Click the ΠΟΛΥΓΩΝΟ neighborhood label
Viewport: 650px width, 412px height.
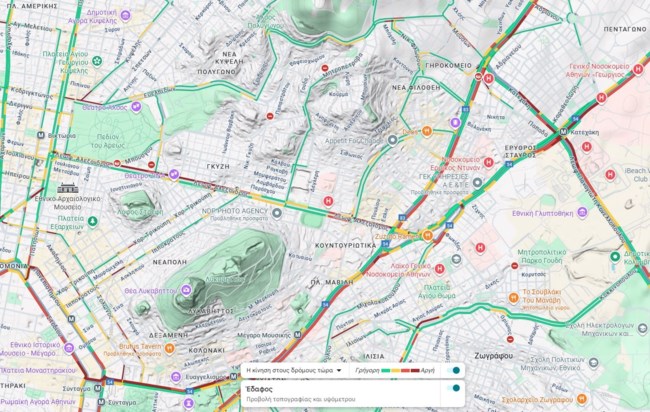(x=216, y=72)
